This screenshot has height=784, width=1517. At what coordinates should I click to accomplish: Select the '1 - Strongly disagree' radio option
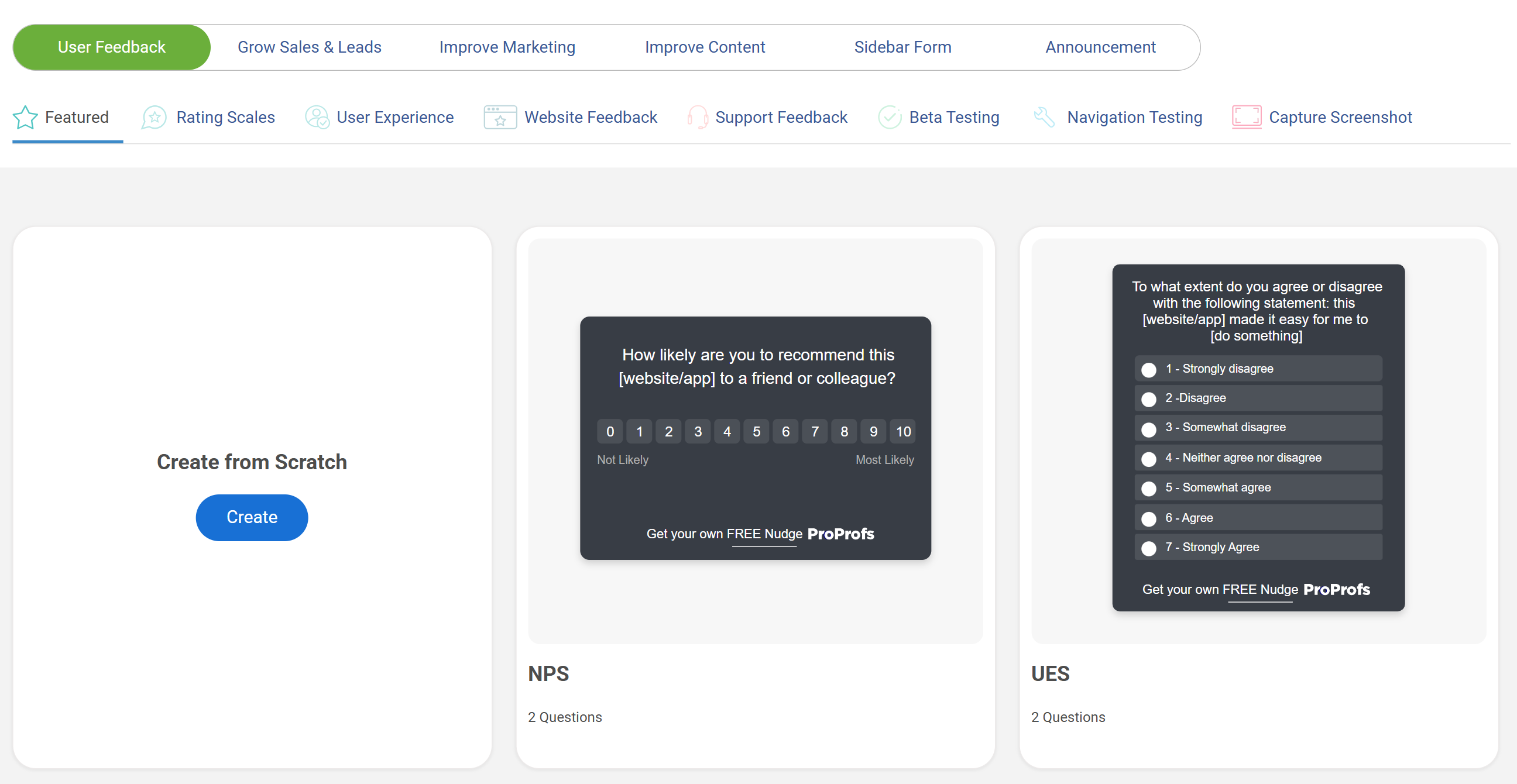[1148, 370]
